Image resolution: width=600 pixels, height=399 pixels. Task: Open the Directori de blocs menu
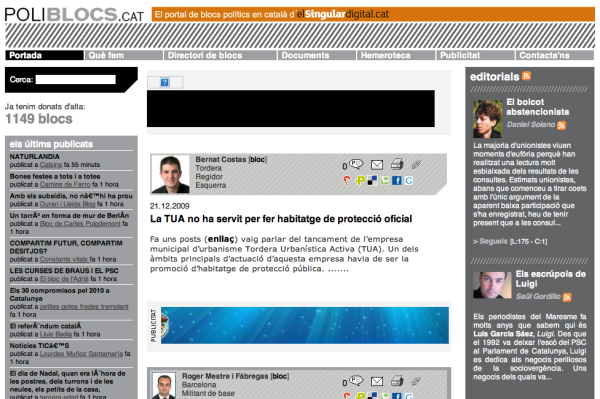pyautogui.click(x=221, y=55)
